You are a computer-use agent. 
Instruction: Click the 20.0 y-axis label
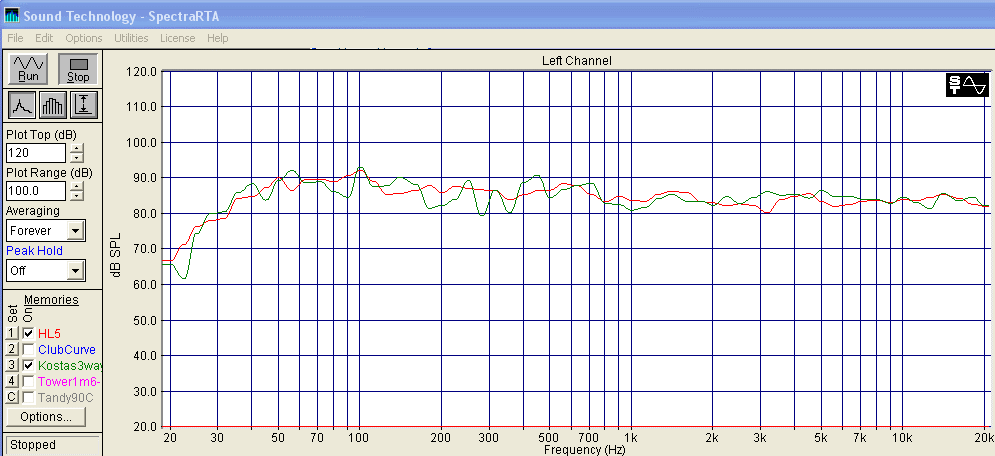pyautogui.click(x=144, y=426)
